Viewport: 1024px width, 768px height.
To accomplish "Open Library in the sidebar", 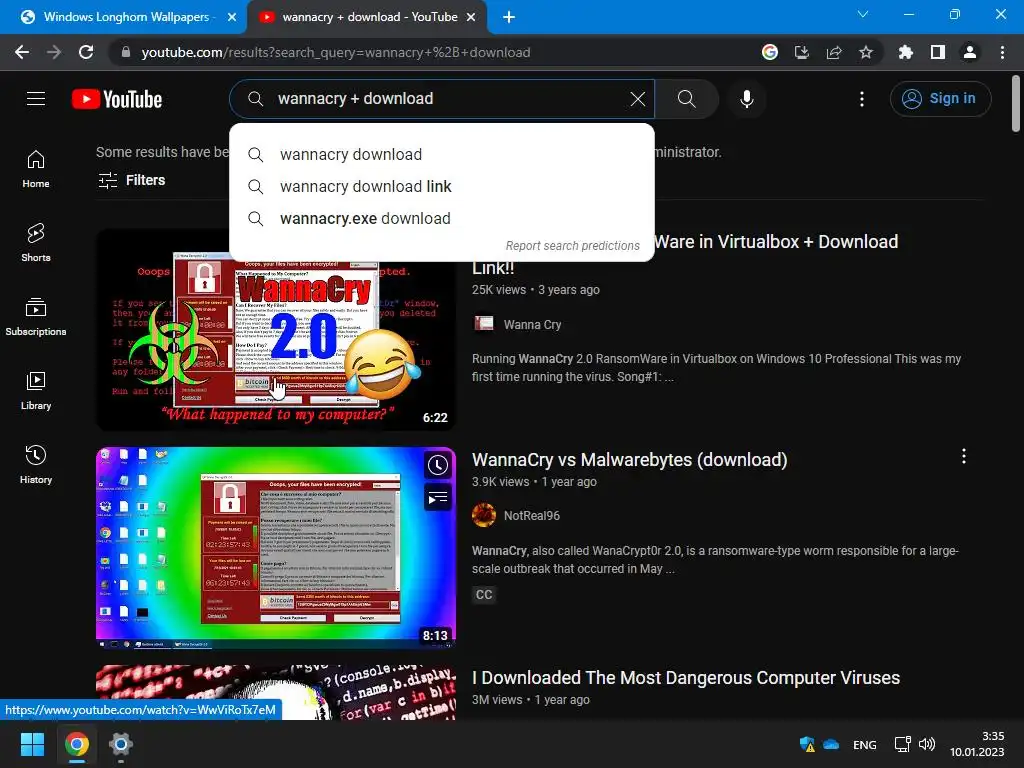I will [x=36, y=391].
